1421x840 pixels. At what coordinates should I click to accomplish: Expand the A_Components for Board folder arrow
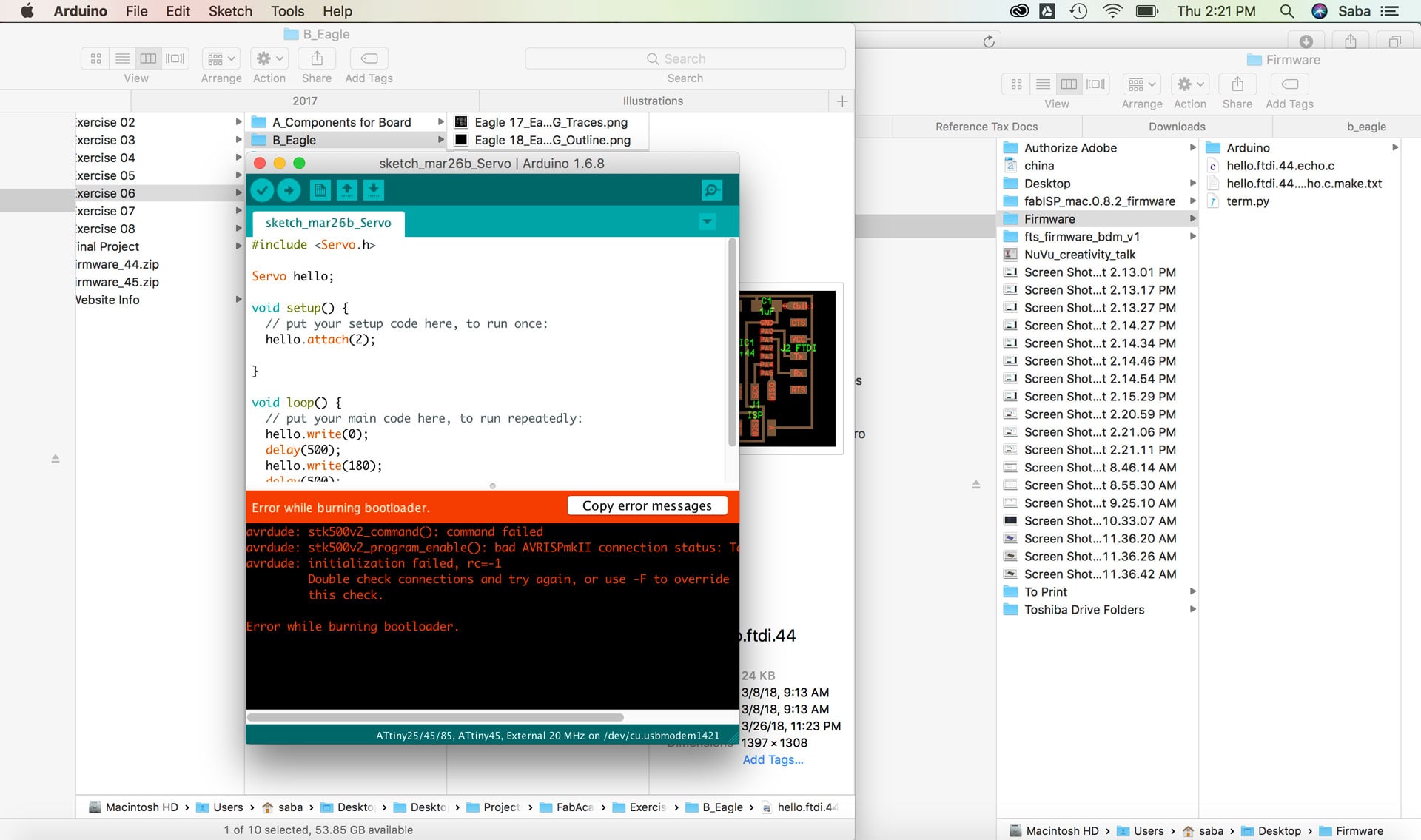click(x=441, y=122)
